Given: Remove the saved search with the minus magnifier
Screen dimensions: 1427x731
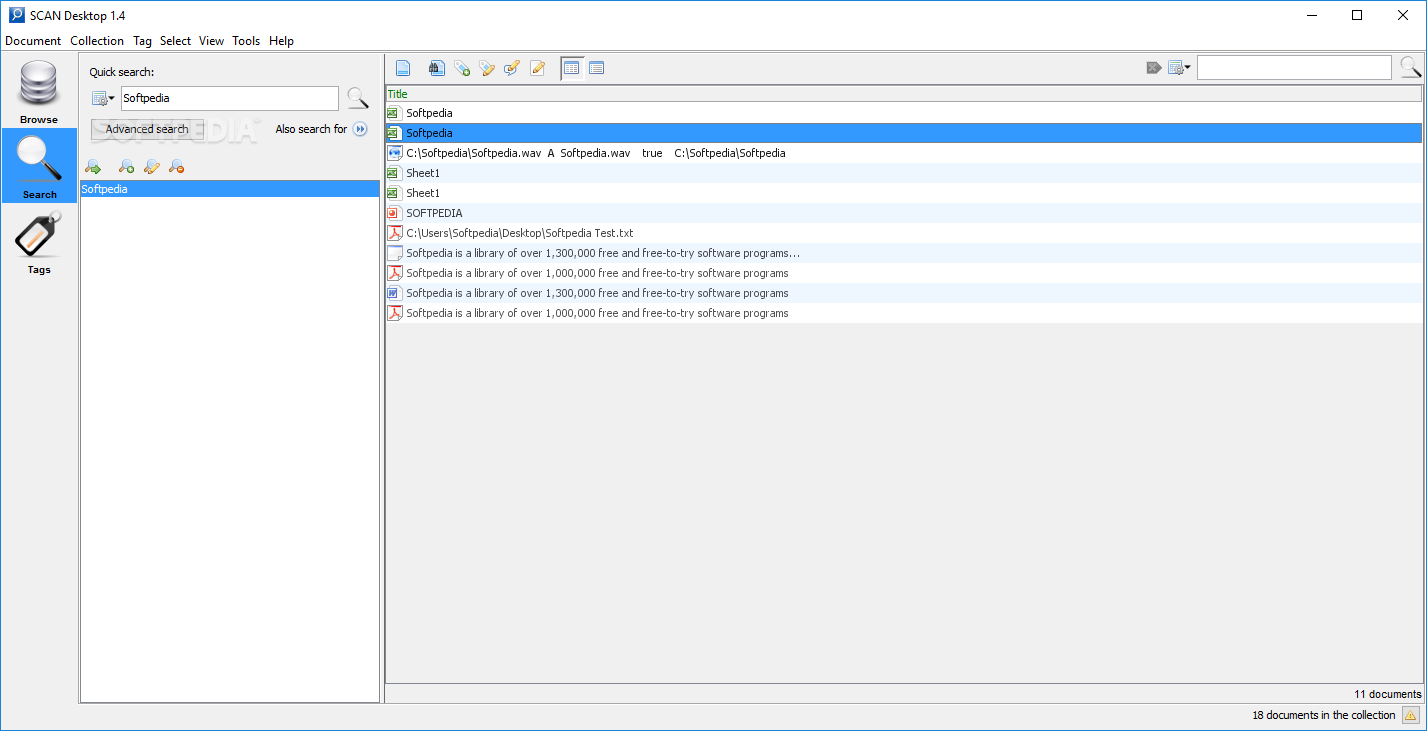Looking at the screenshot, I should [x=177, y=167].
